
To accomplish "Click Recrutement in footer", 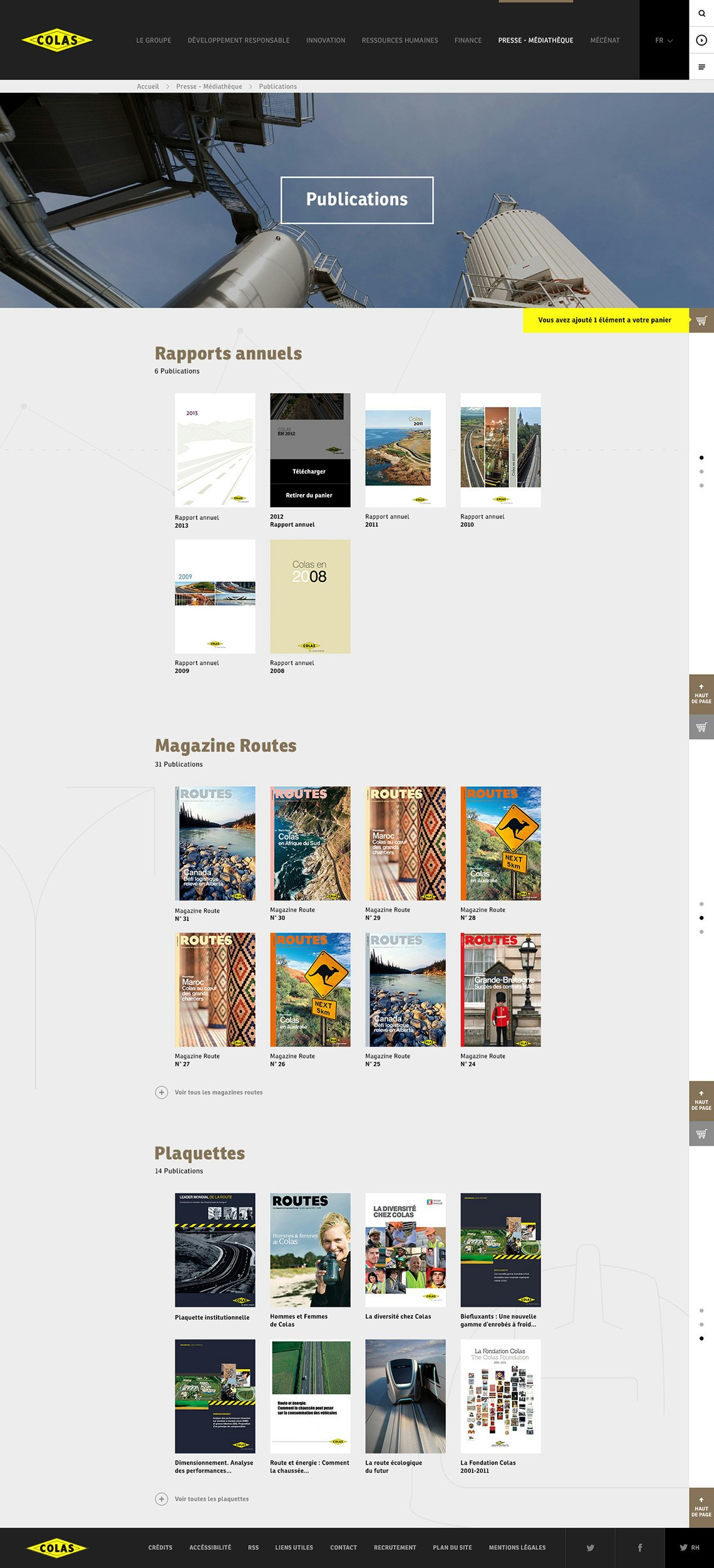I will pyautogui.click(x=395, y=1547).
